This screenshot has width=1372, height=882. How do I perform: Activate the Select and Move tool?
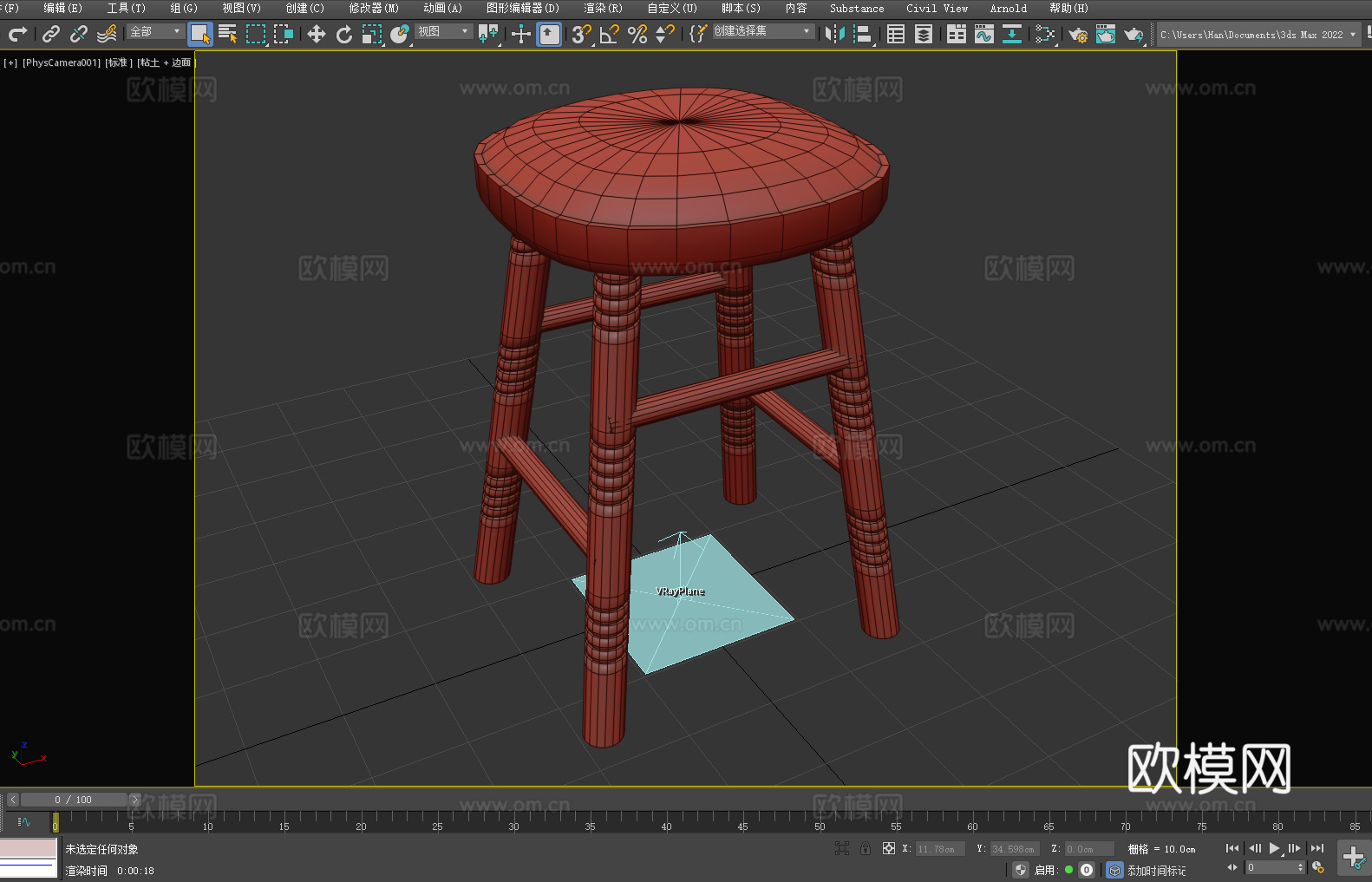tap(317, 34)
